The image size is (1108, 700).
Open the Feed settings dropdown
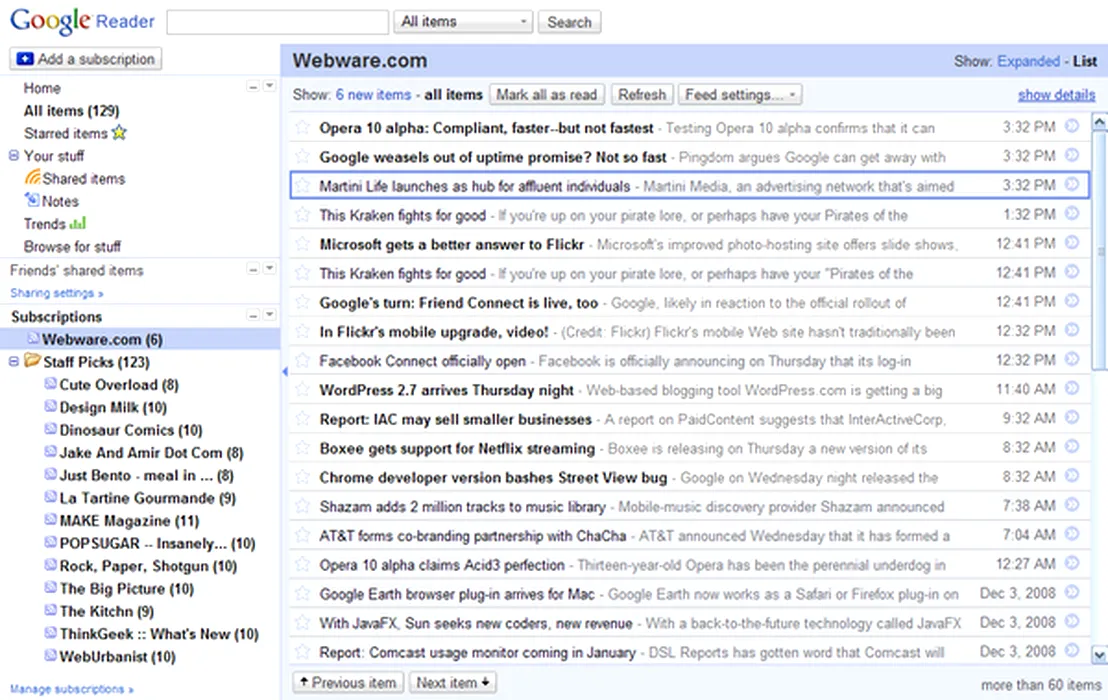pyautogui.click(x=739, y=95)
